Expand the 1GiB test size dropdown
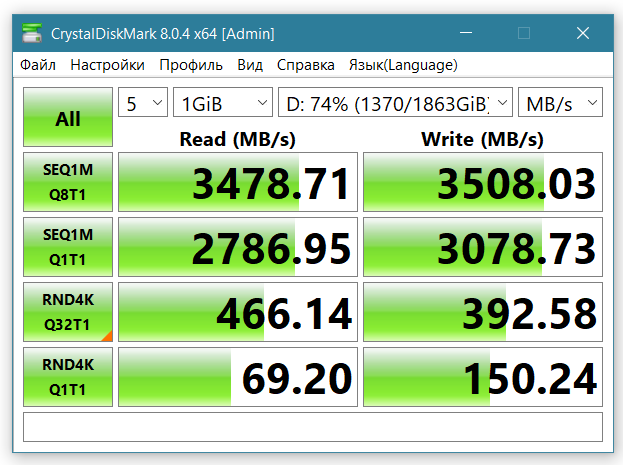The width and height of the screenshot is (623, 465). [223, 102]
